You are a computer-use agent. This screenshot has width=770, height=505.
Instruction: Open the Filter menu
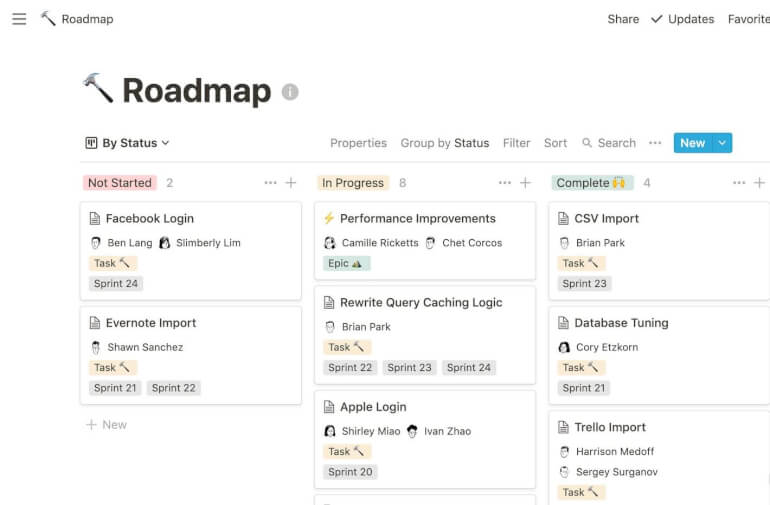(516, 143)
